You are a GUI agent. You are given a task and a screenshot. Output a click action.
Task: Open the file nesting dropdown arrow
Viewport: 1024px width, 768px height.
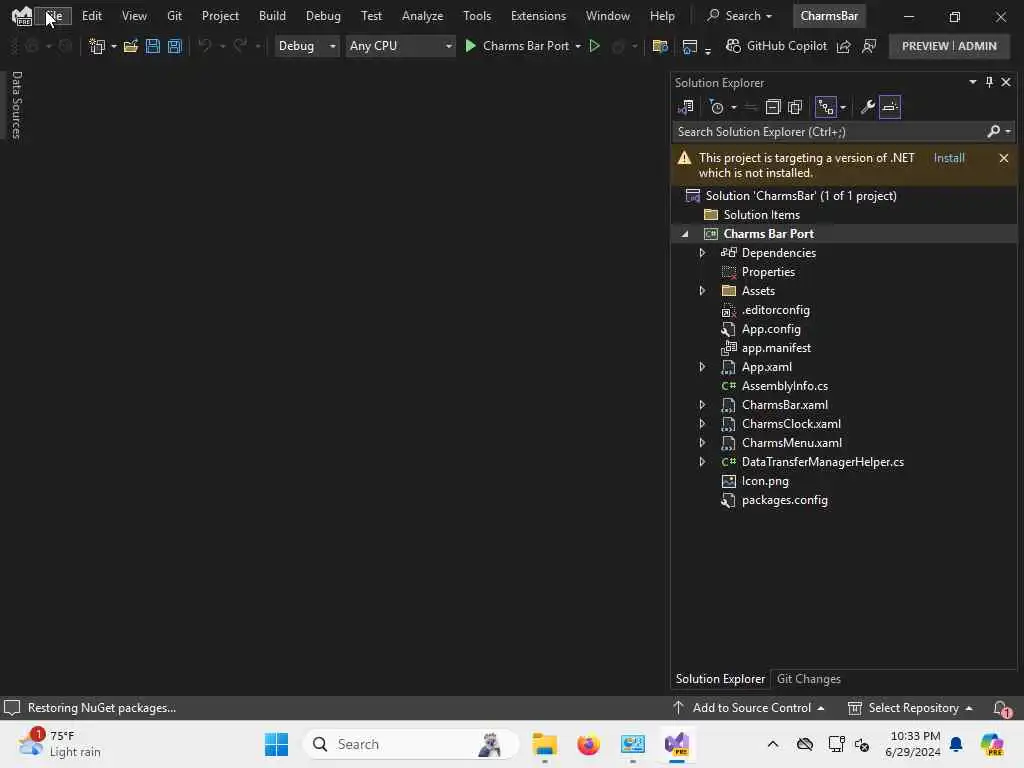843,108
